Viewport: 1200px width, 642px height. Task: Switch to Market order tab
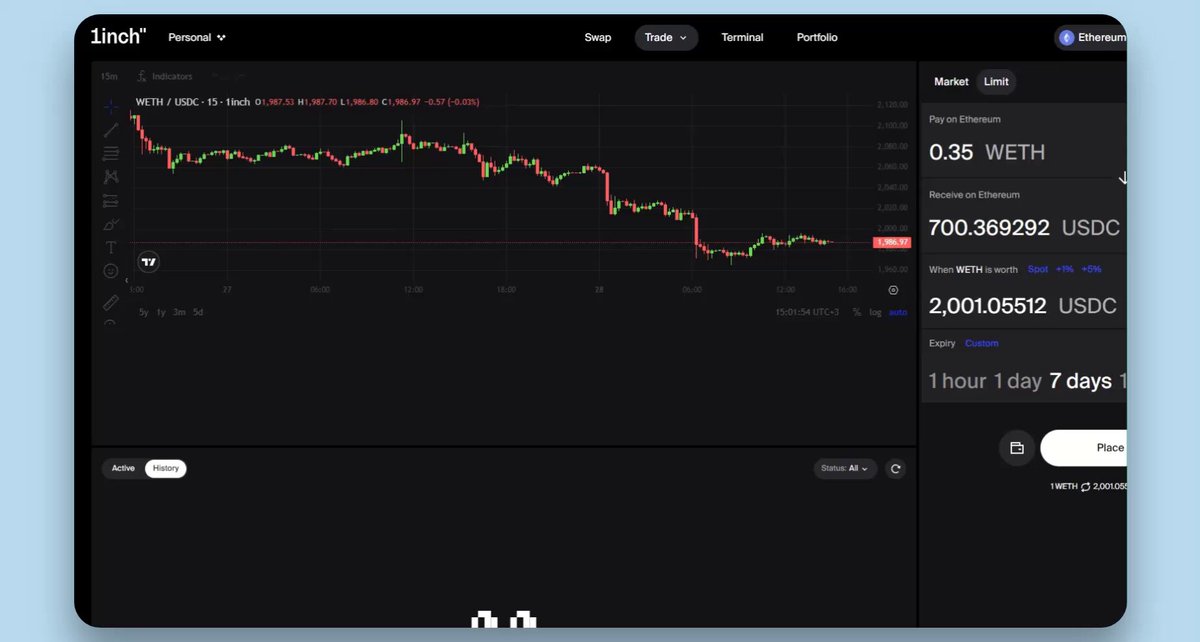pos(951,82)
